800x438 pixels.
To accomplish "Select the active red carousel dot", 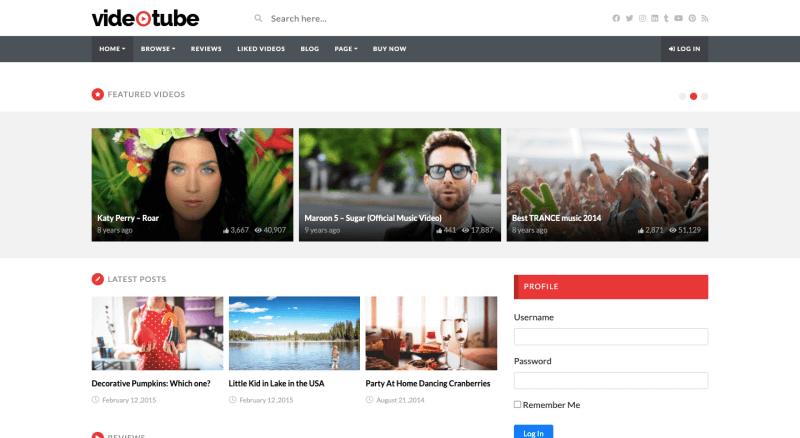I will click(693, 96).
